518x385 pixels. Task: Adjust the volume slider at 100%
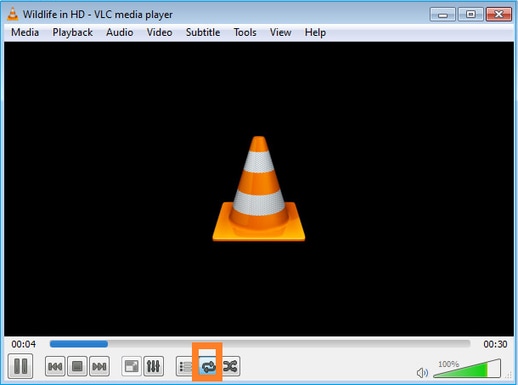(x=467, y=368)
